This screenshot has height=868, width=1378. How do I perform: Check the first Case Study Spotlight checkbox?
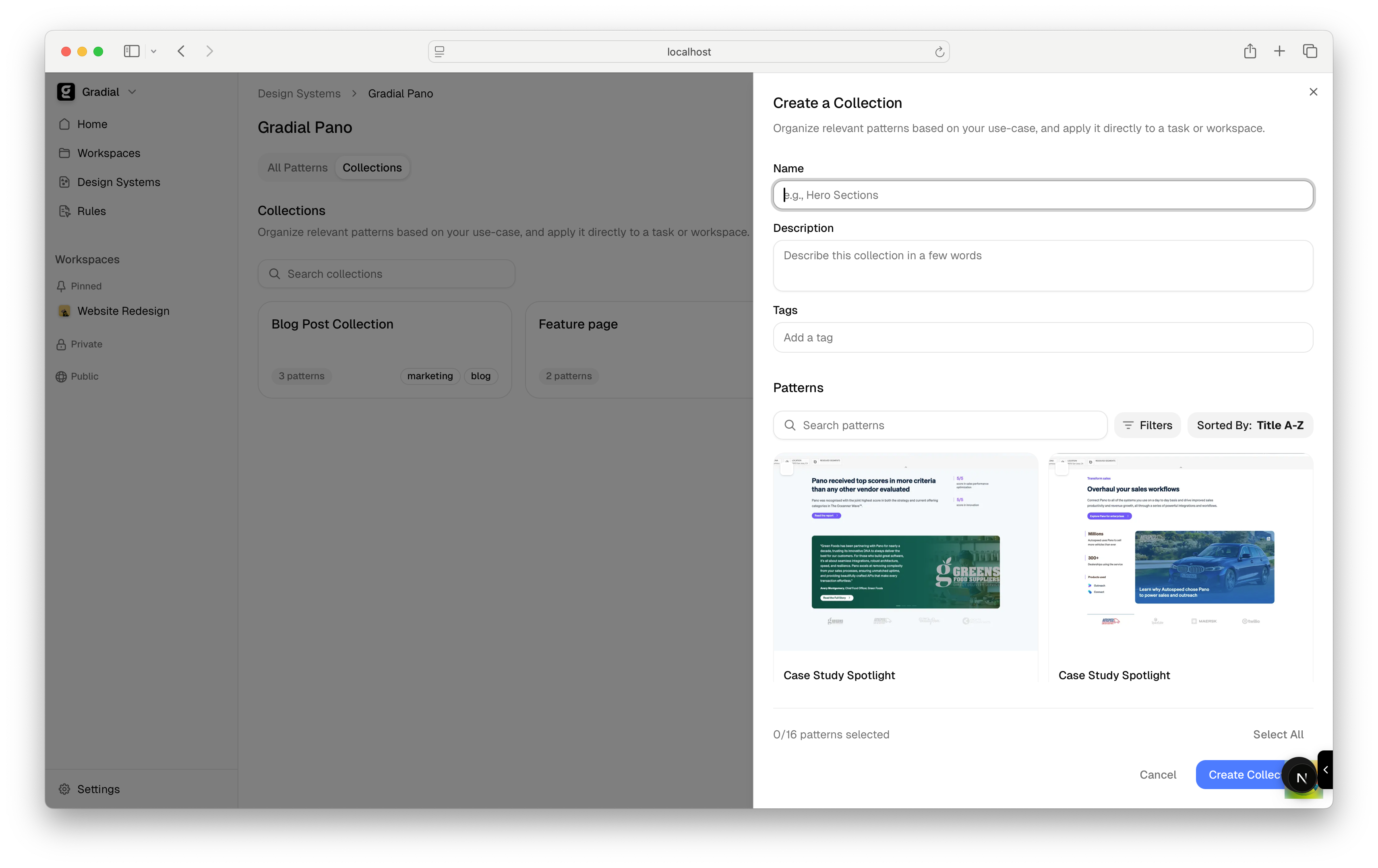(787, 469)
